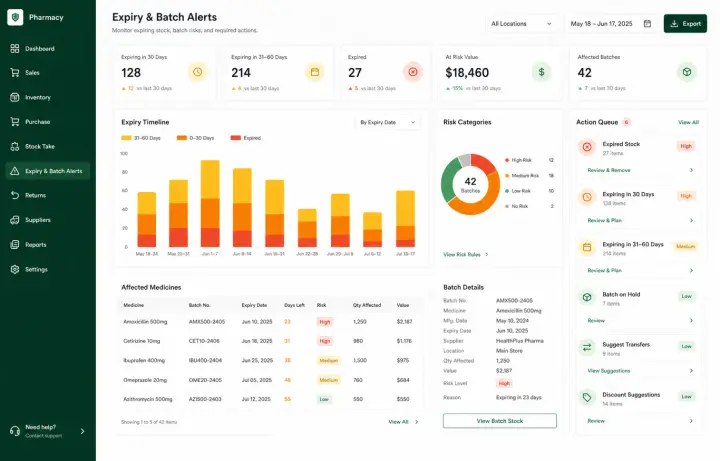This screenshot has height=461, width=720.
Task: Open the By Expiry Date dropdown
Action: click(388, 123)
